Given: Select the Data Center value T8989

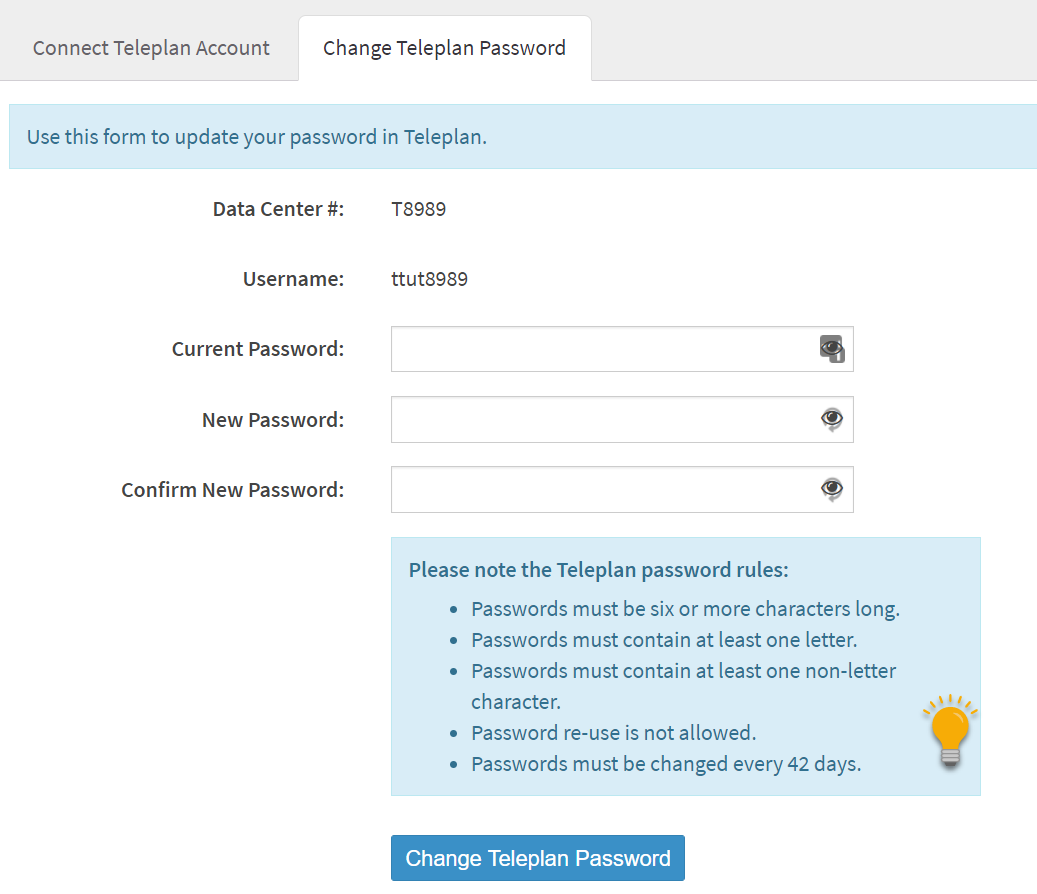Looking at the screenshot, I should pyautogui.click(x=419, y=209).
